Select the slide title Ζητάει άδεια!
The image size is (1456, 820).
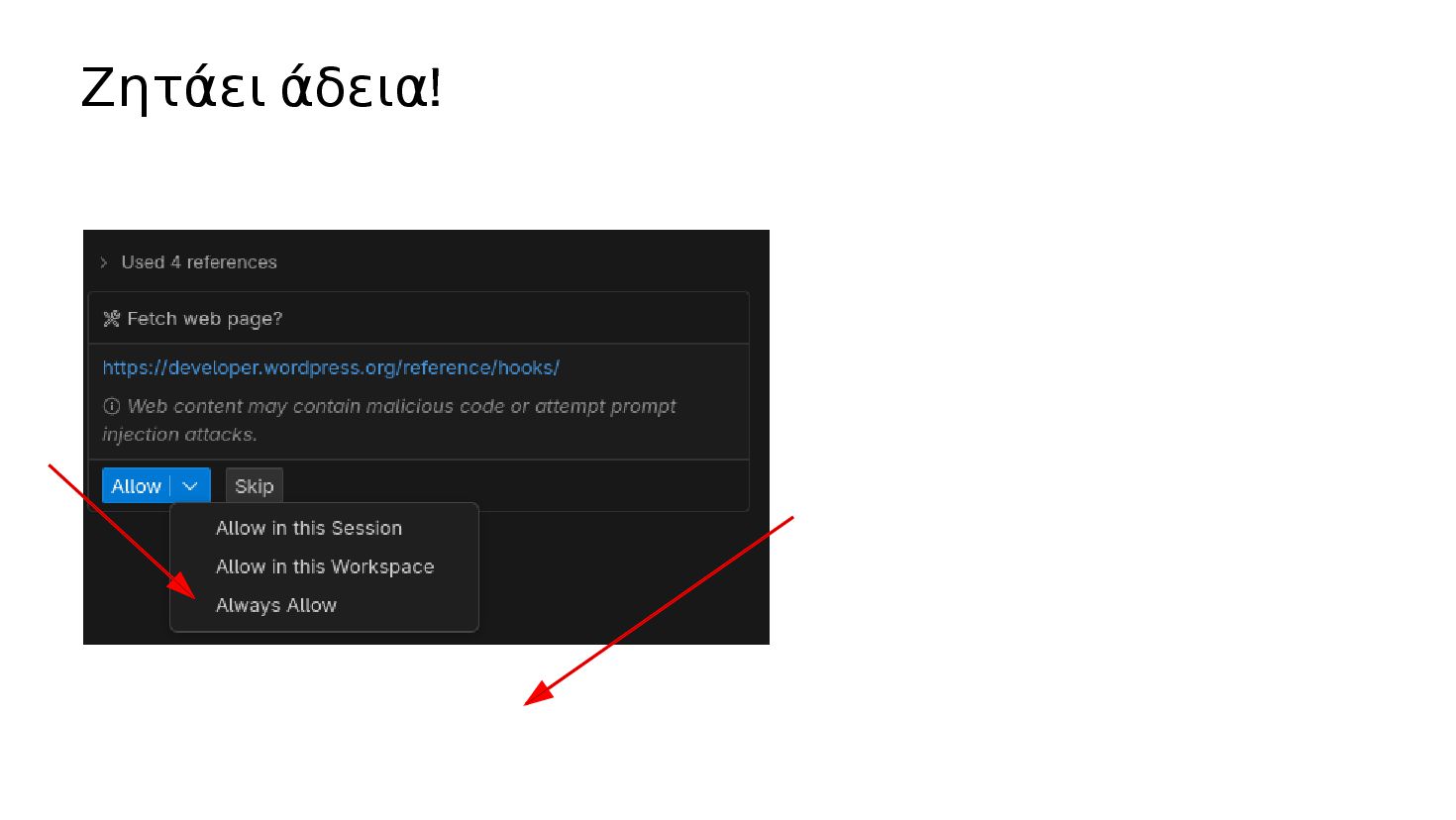pyautogui.click(x=260, y=87)
